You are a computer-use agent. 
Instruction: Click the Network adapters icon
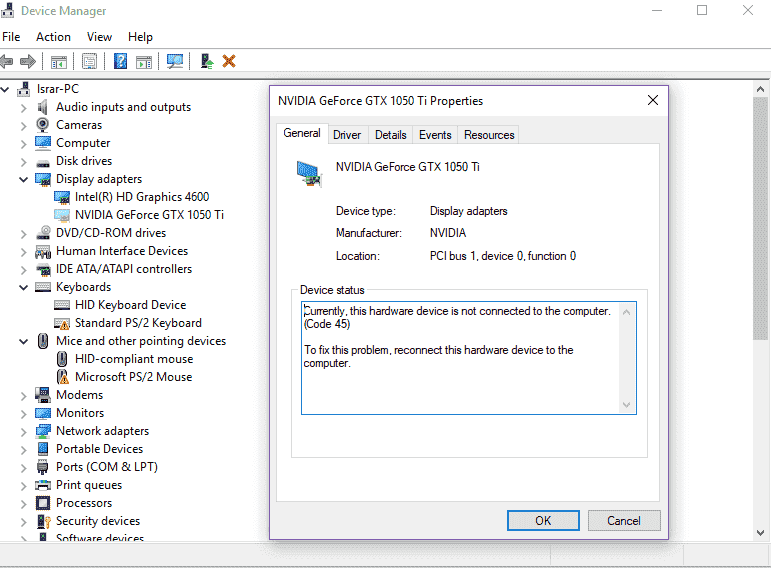[43, 431]
